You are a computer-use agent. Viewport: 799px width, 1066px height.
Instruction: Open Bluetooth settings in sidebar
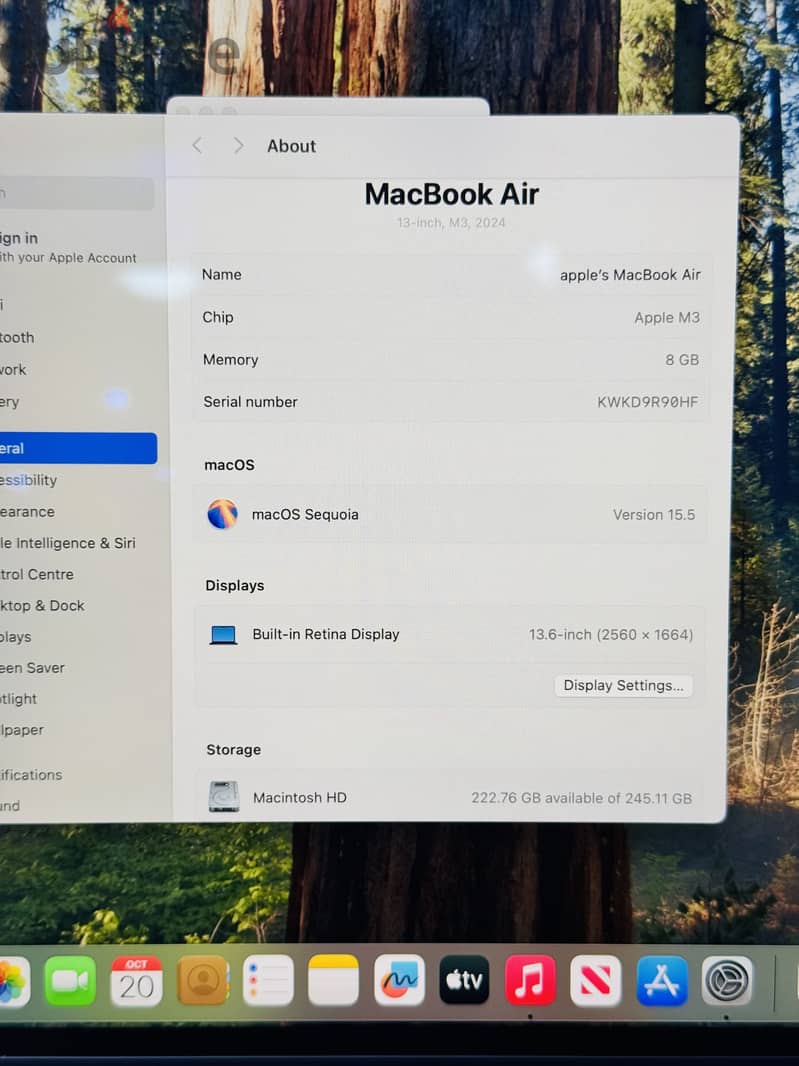coord(17,337)
